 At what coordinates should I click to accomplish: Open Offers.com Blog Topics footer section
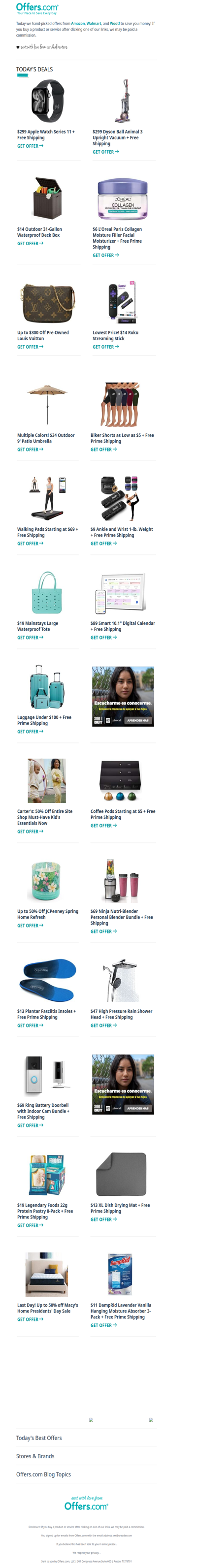click(x=44, y=1474)
